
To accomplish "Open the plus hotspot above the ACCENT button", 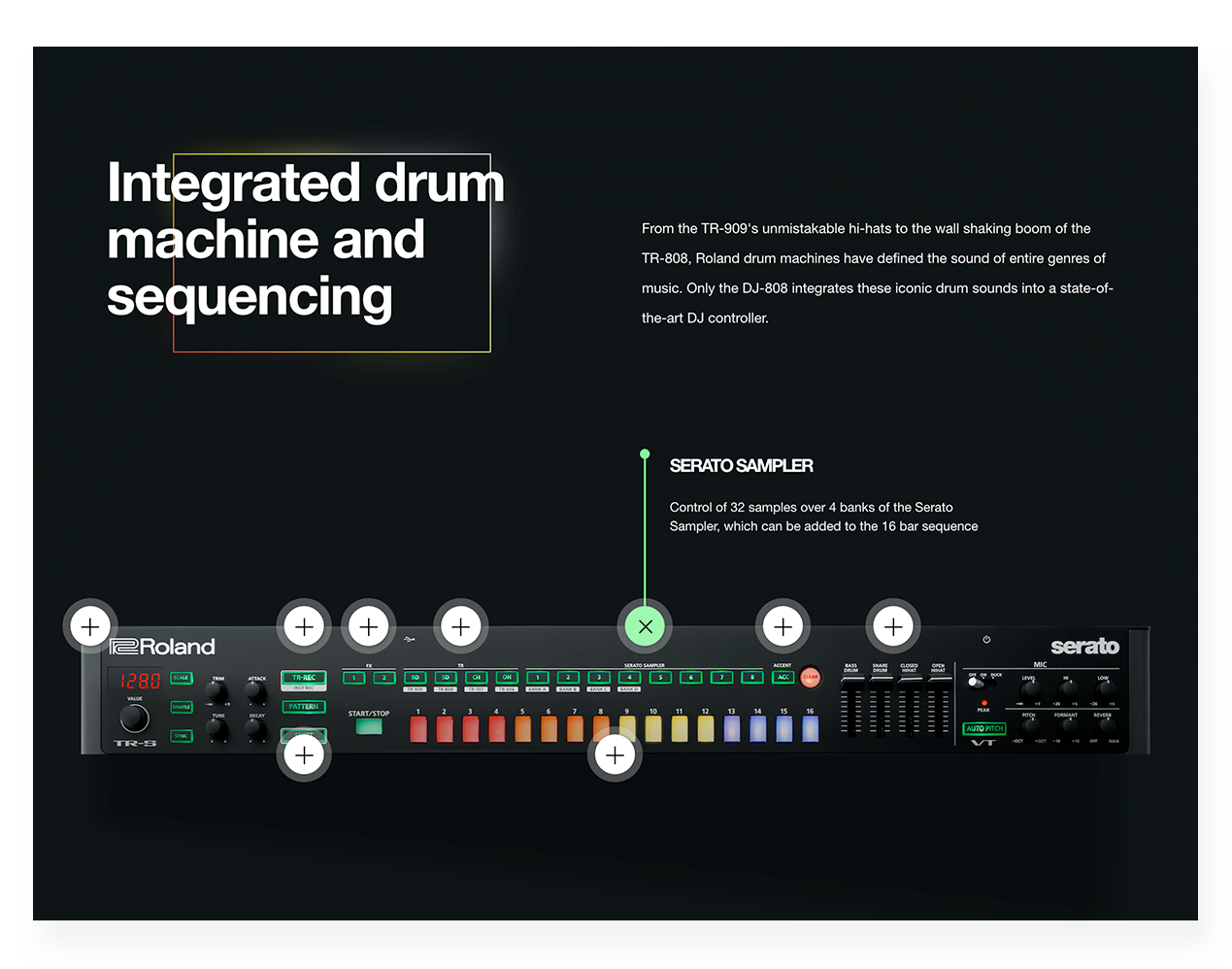I will (783, 626).
